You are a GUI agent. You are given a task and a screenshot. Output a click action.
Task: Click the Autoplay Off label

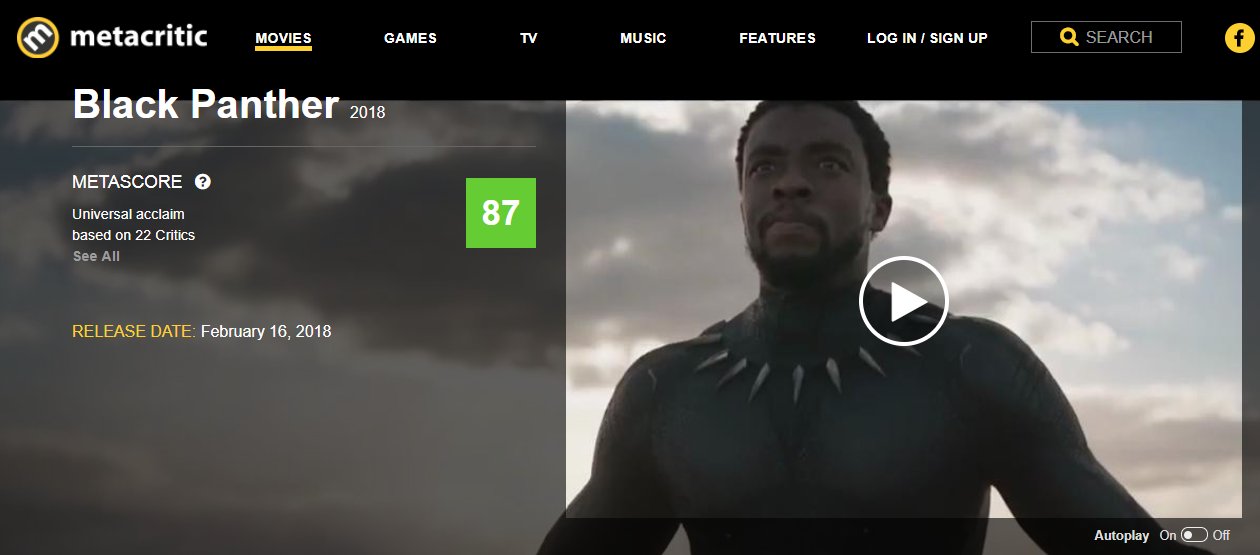(1221, 536)
